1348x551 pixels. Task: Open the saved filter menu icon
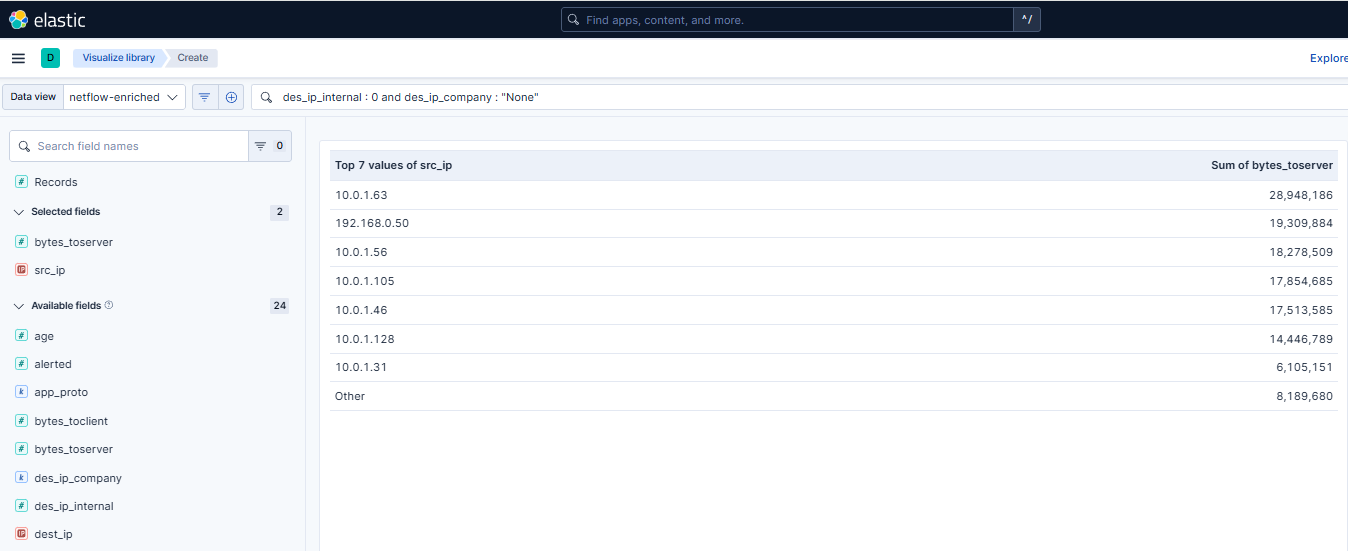coord(205,97)
